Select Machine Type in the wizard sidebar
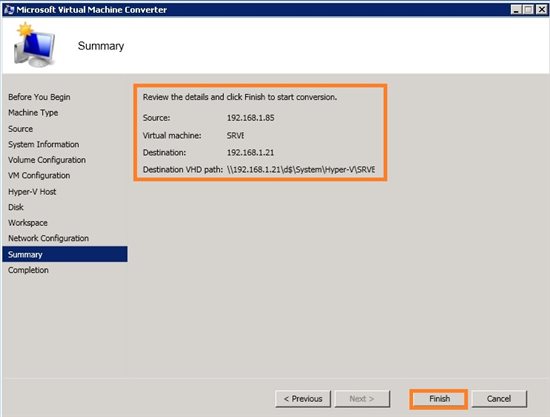 click(33, 113)
